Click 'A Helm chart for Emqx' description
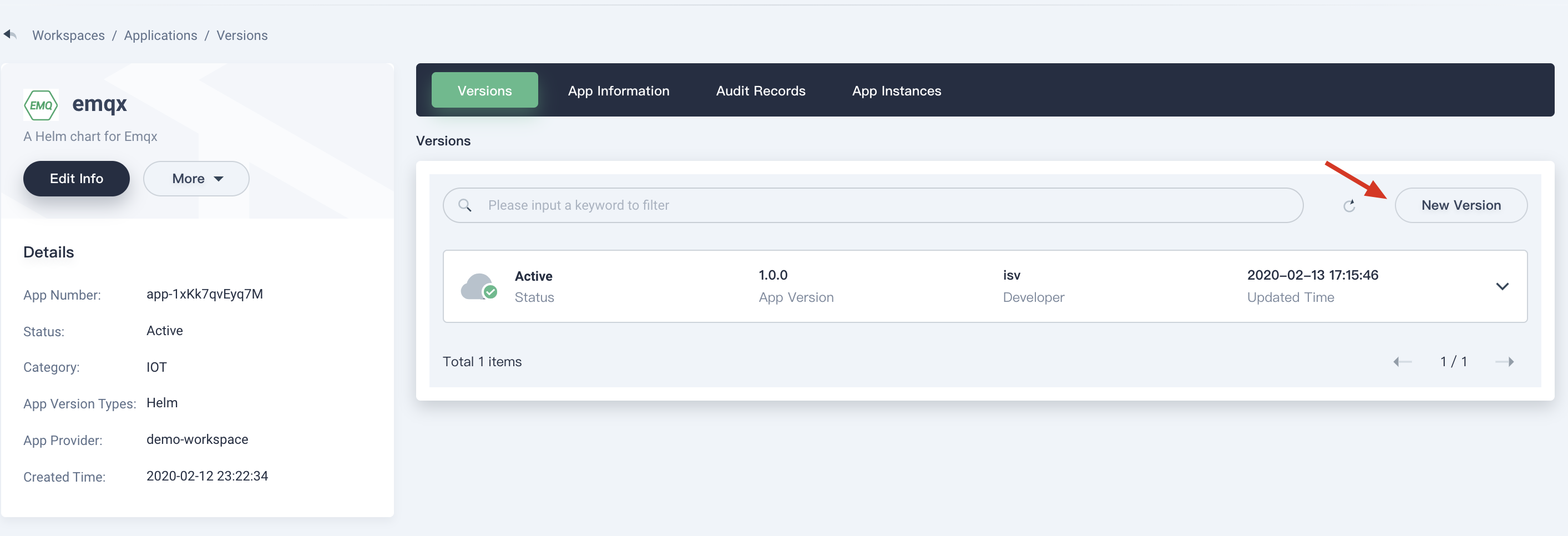 90,136
